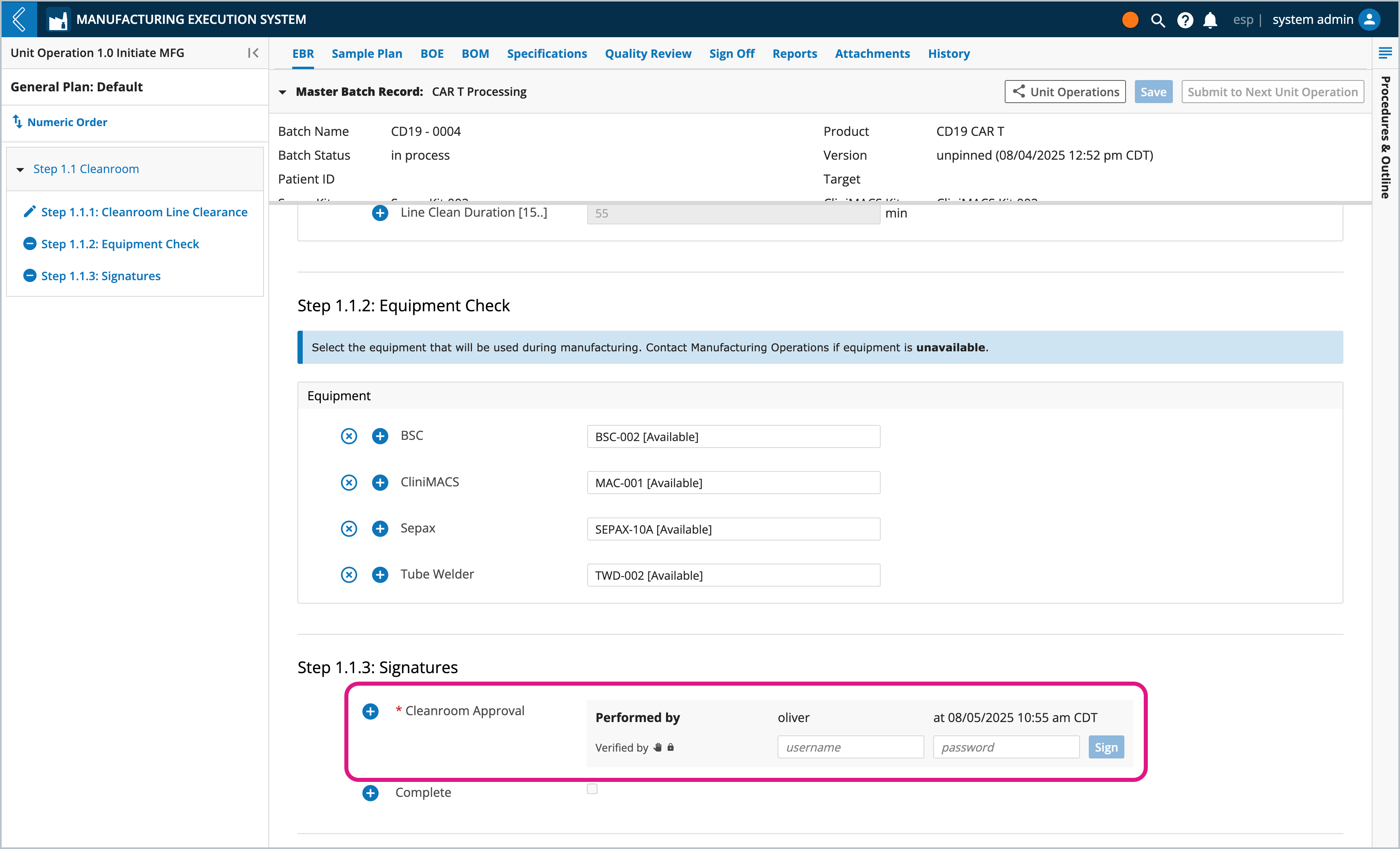Click the orange status indicator dot
This screenshot has height=849, width=1400.
[x=1130, y=20]
